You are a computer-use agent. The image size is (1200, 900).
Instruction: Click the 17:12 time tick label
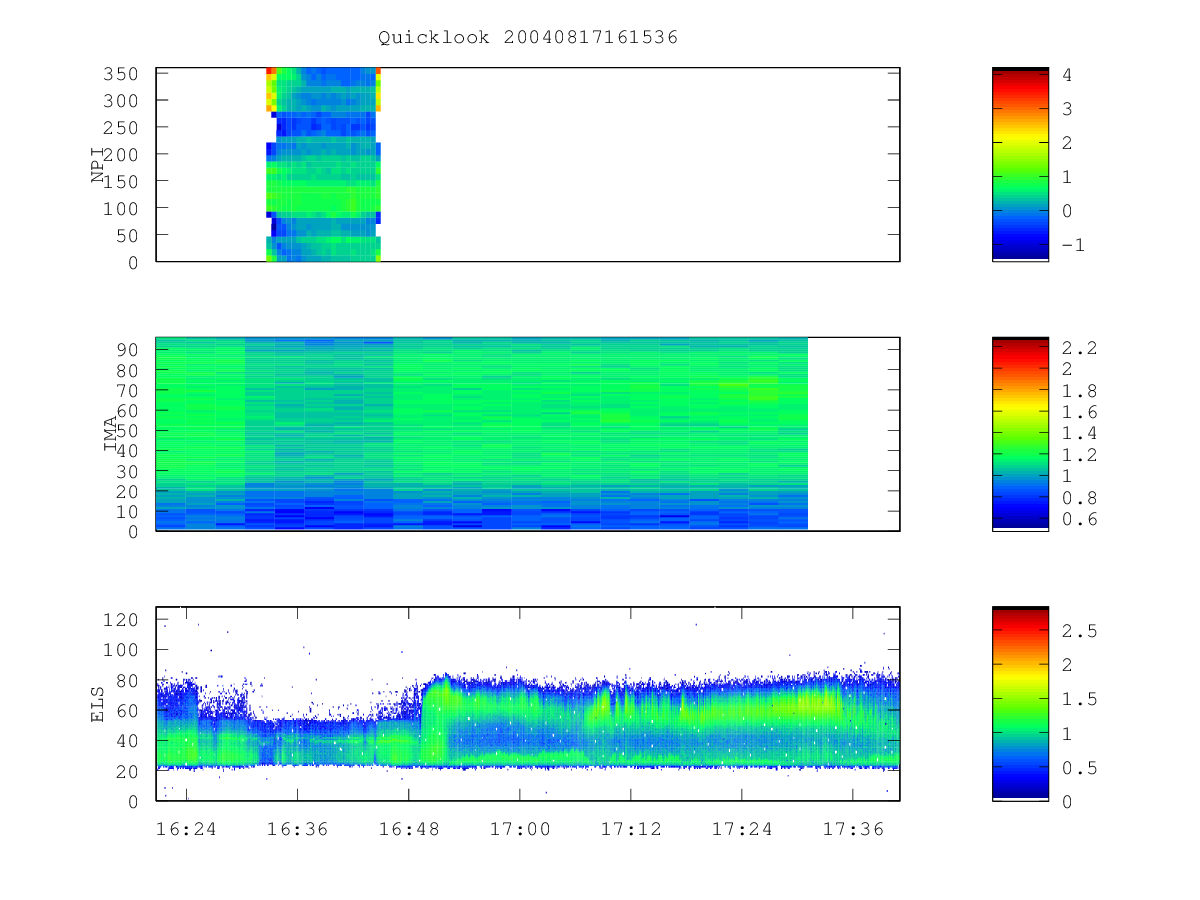[630, 829]
